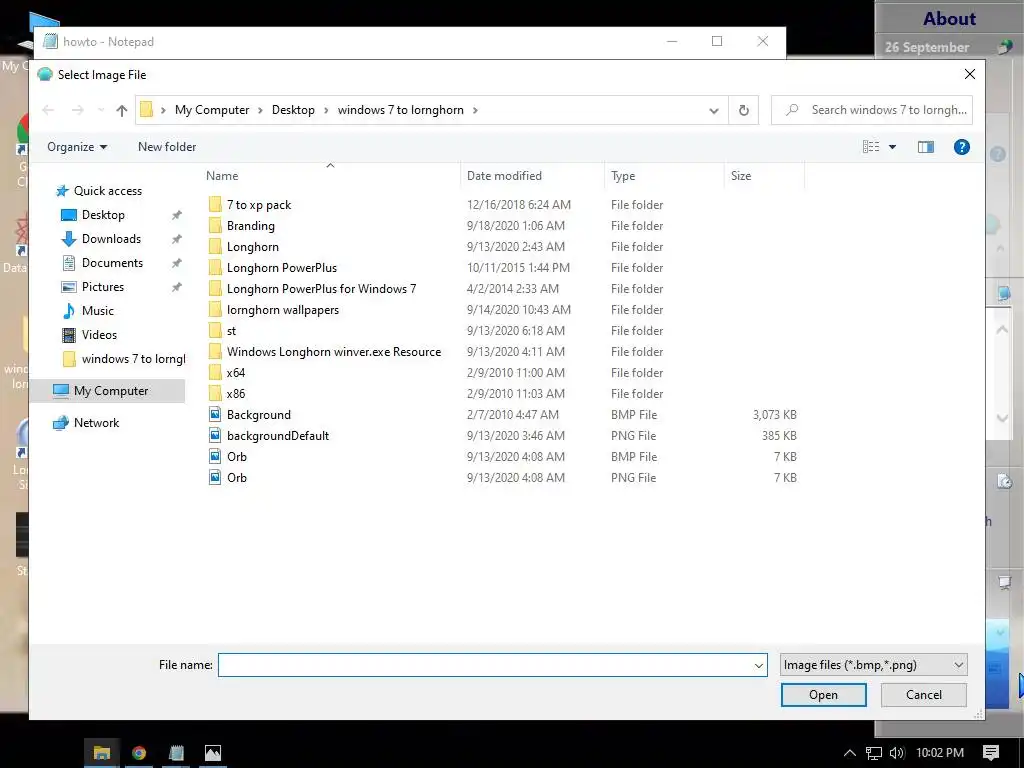Viewport: 1024px width, 768px height.
Task: Search windows 7 to lornghorn box
Action: (x=872, y=110)
